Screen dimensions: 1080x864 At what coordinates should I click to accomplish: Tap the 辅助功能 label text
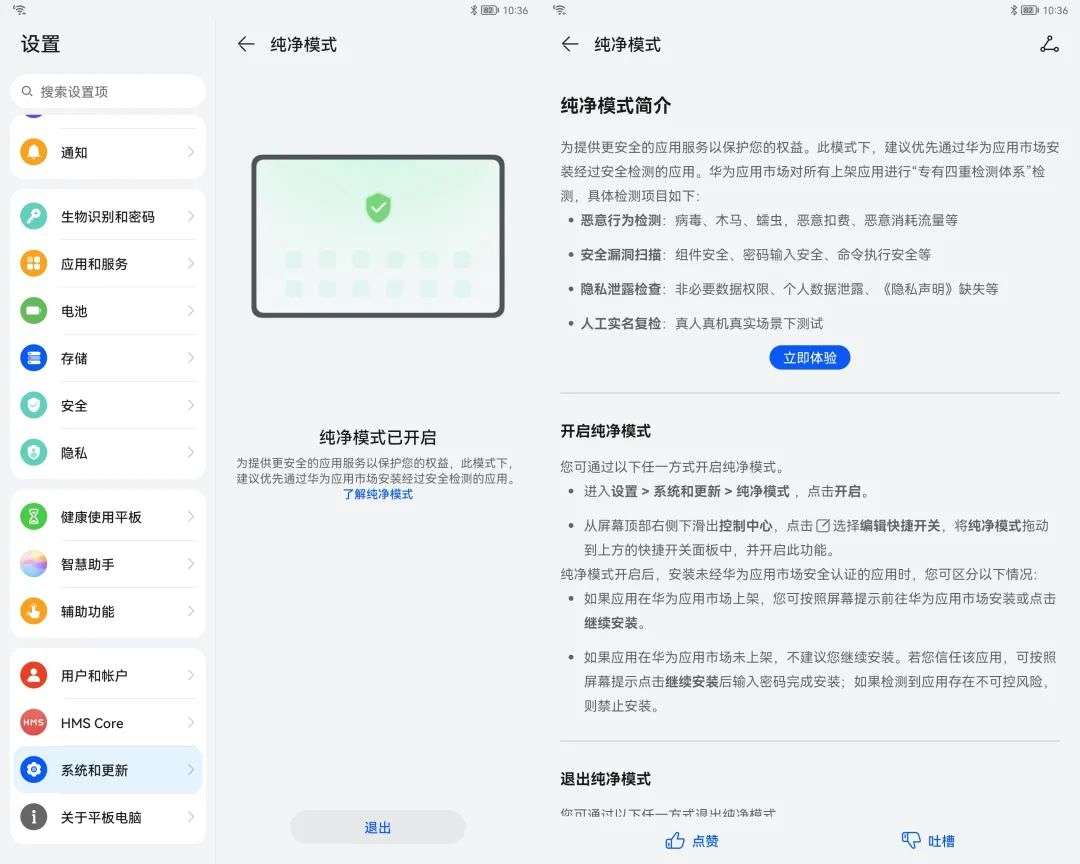(87, 612)
